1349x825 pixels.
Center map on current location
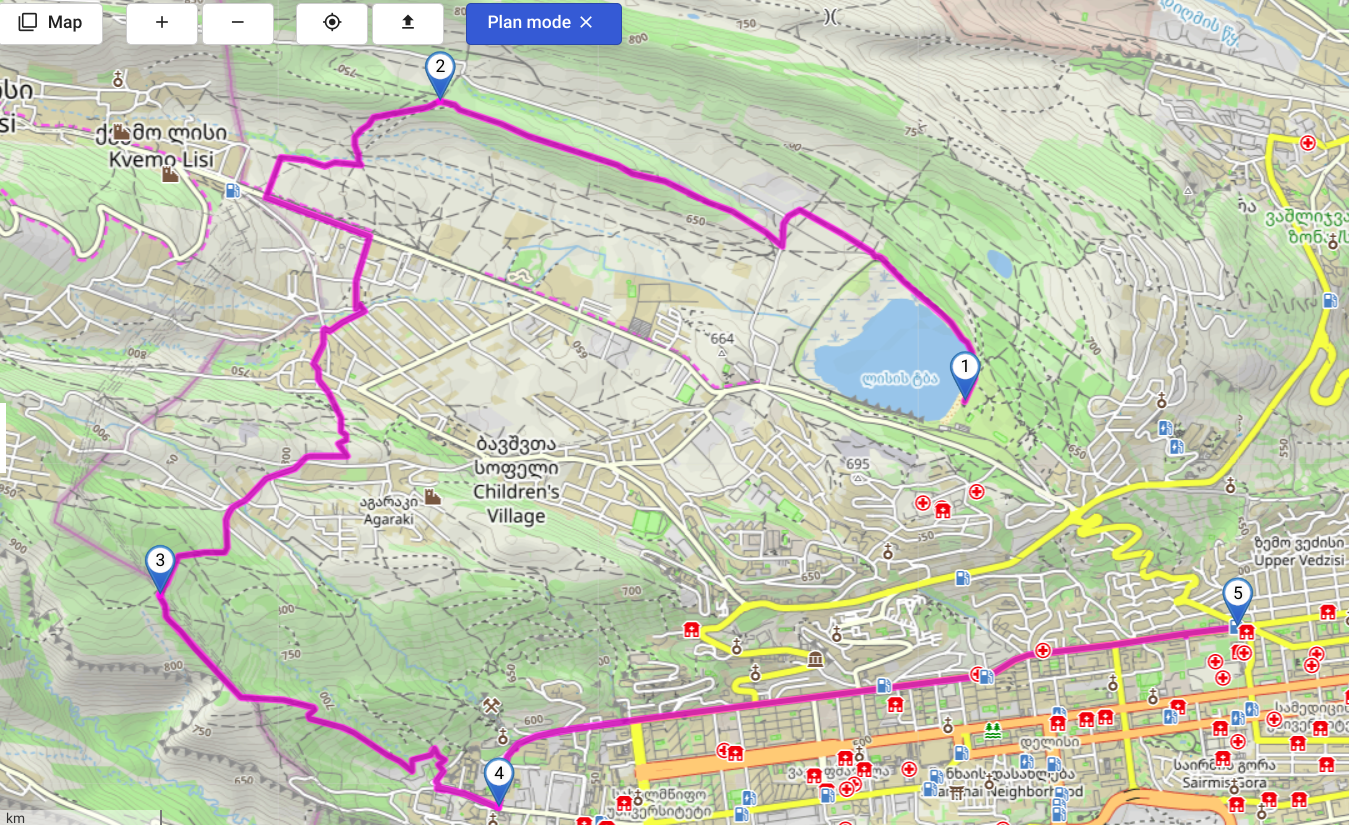click(x=332, y=23)
